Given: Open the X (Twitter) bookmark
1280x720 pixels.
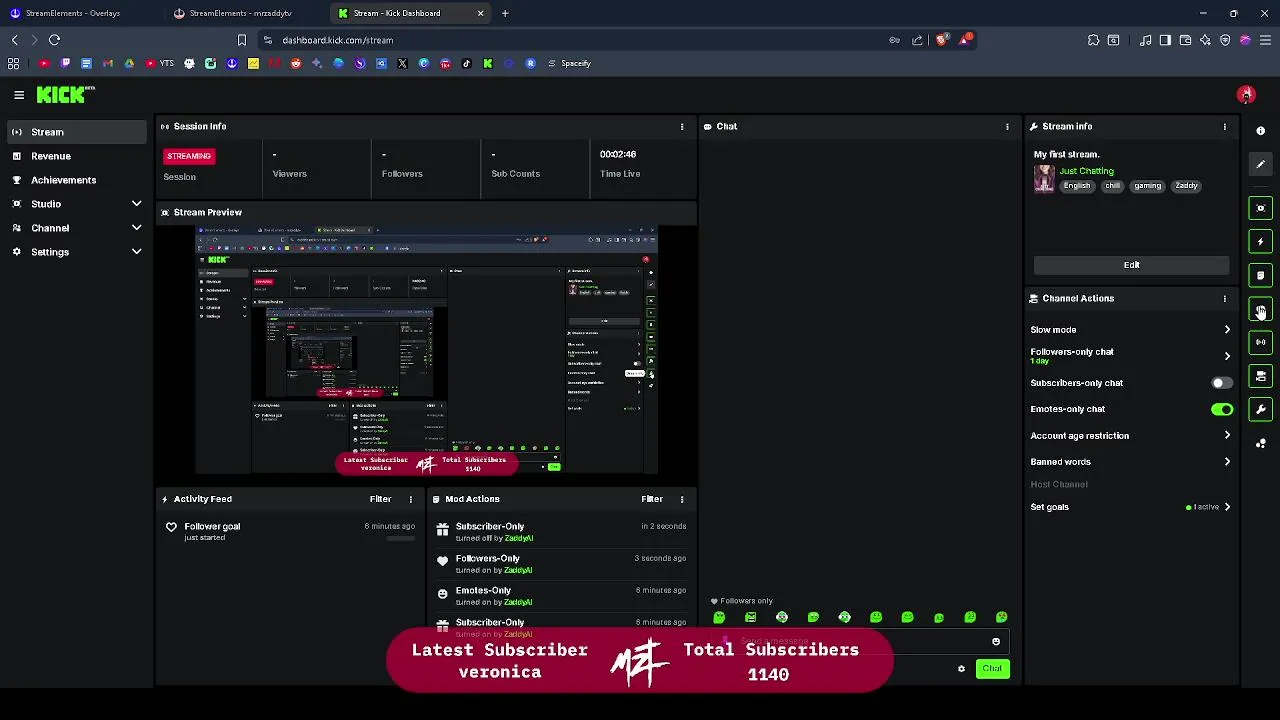Looking at the screenshot, I should pos(402,63).
